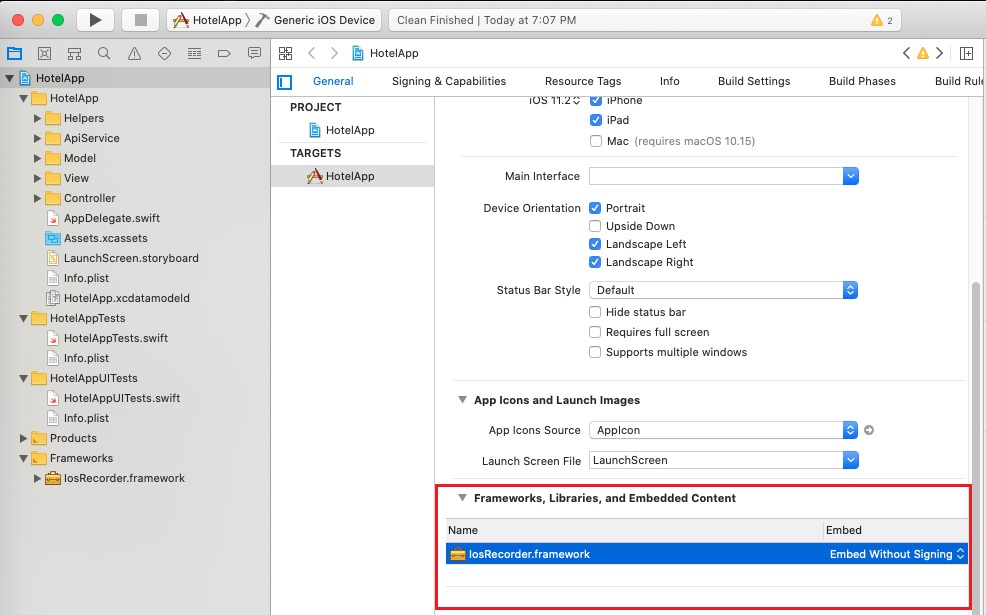Viewport: 986px width, 615px height.
Task: Expand the Helpers folder
Action: click(37, 118)
